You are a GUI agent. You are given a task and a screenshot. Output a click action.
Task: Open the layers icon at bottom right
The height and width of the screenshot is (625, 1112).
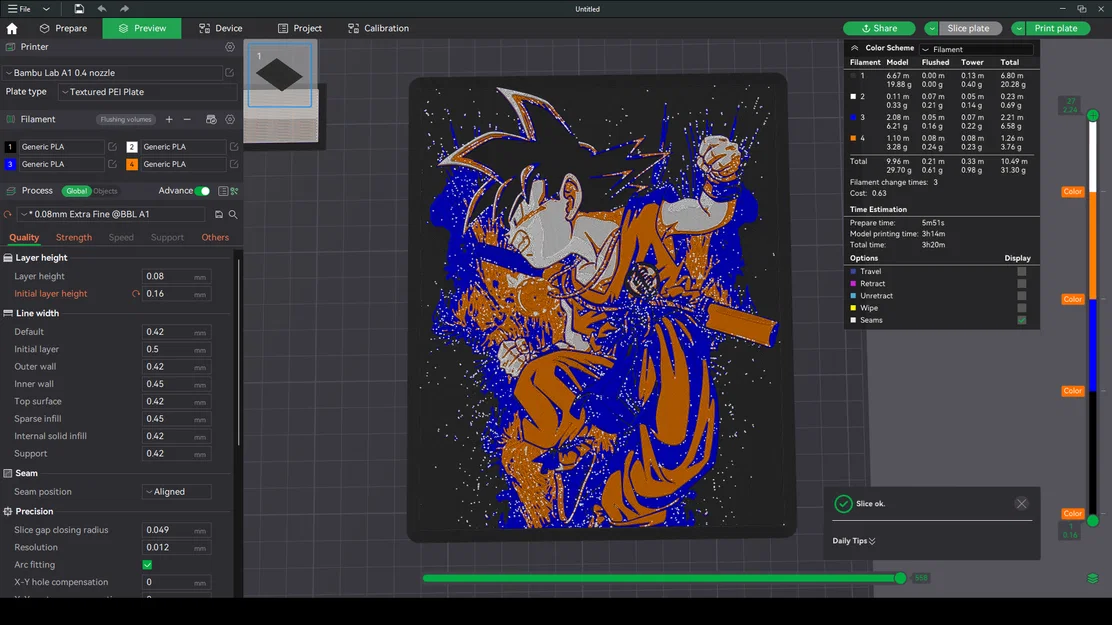pos(1093,578)
